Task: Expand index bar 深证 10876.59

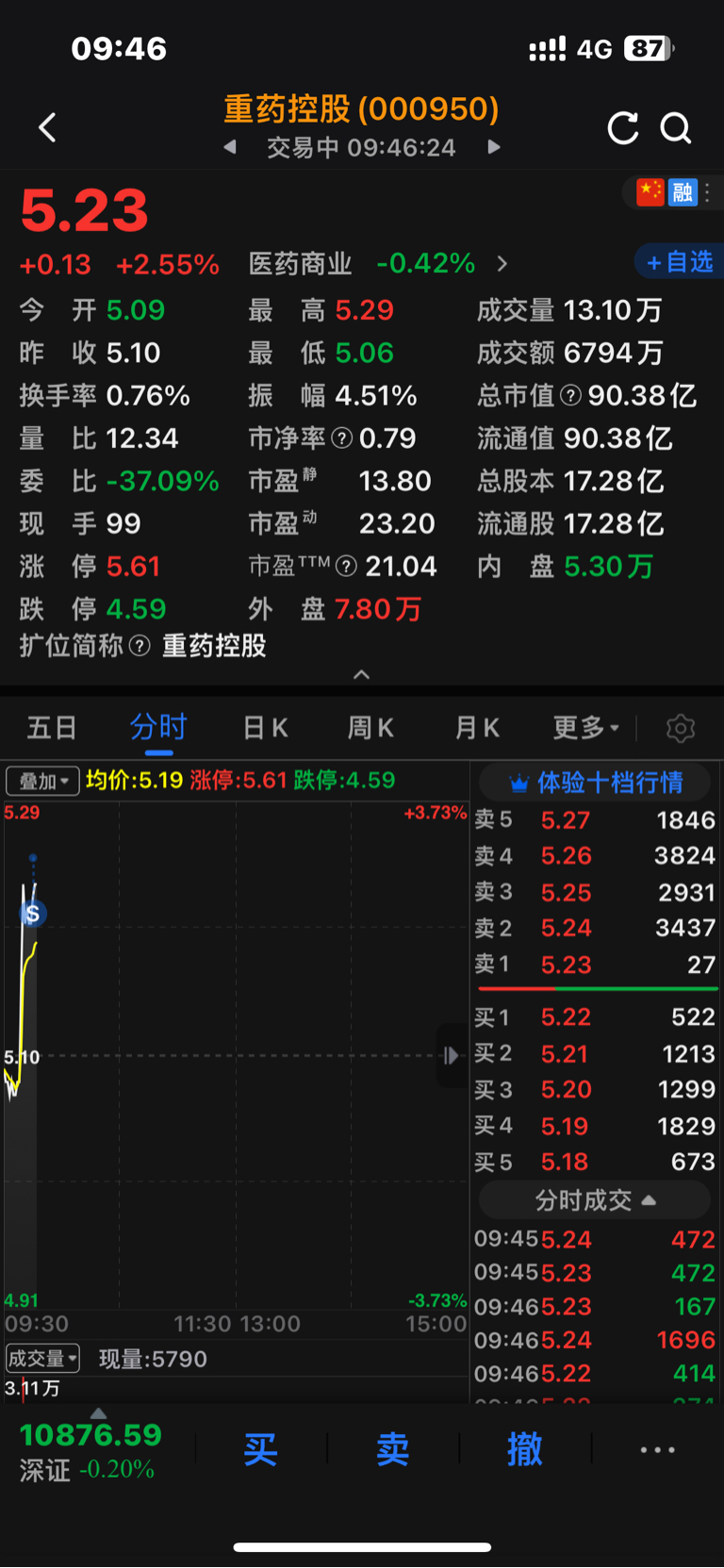Action: pos(91,1450)
